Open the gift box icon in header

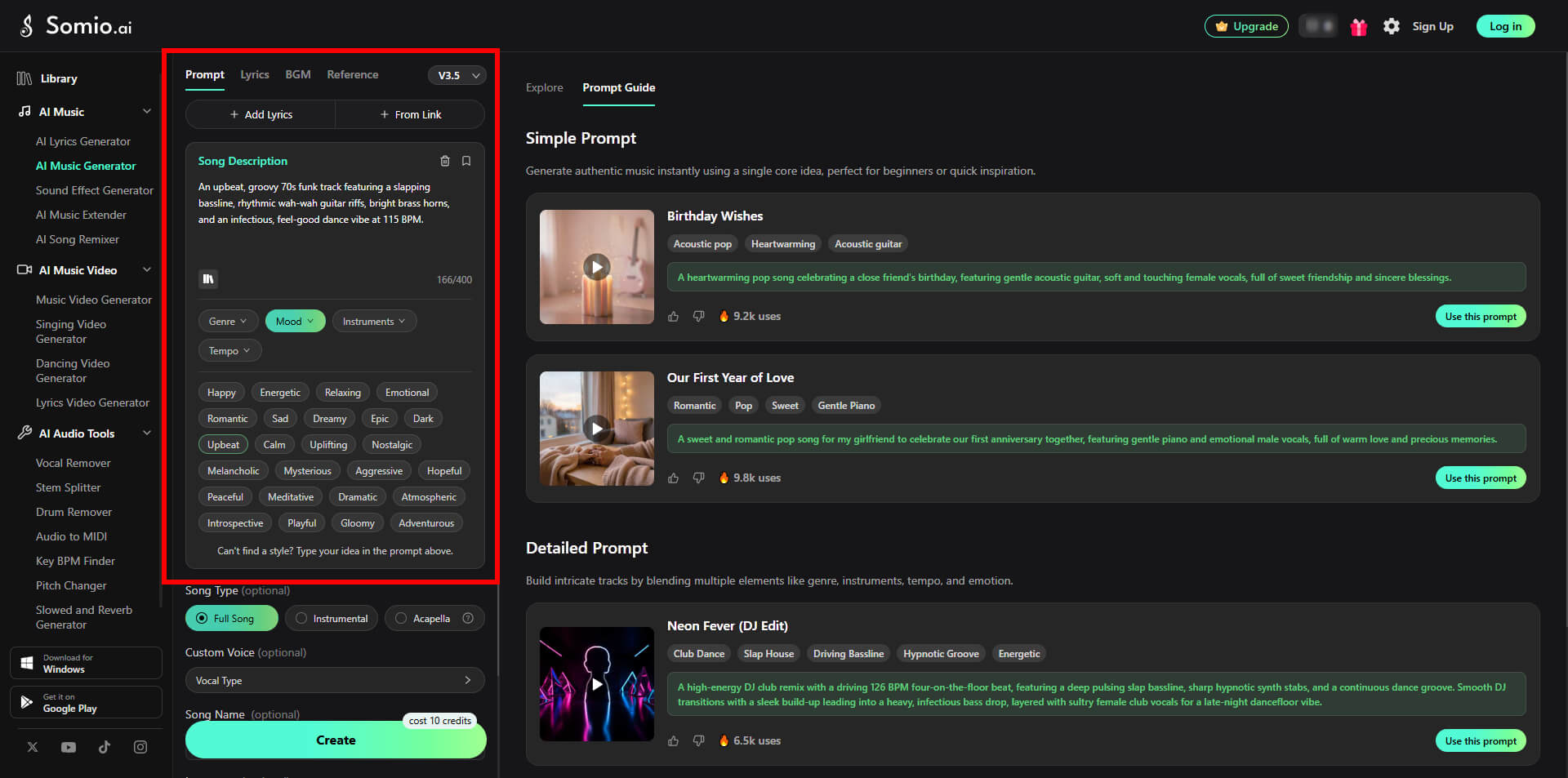click(1359, 27)
